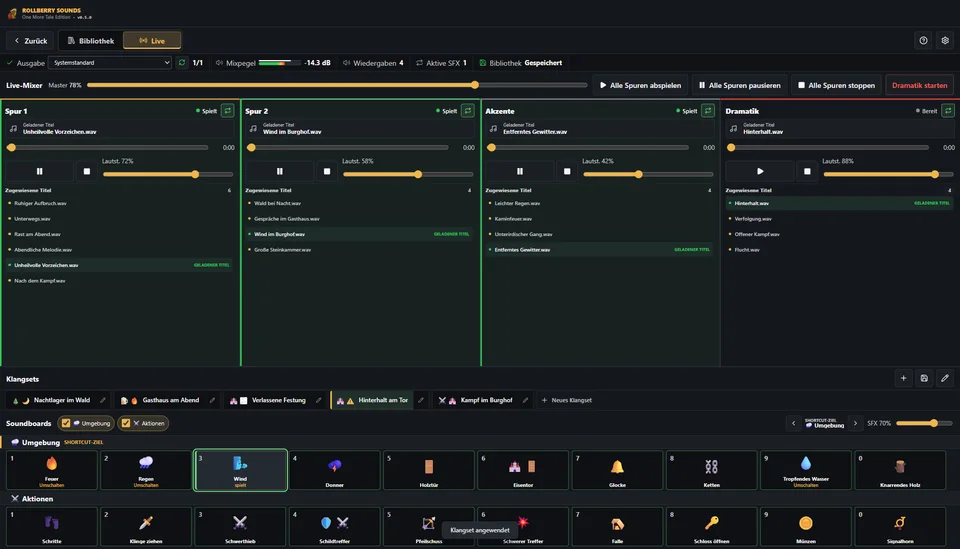Edit the Verlassene Festung klangset
Viewport: 960px width, 549px height.
318,400
